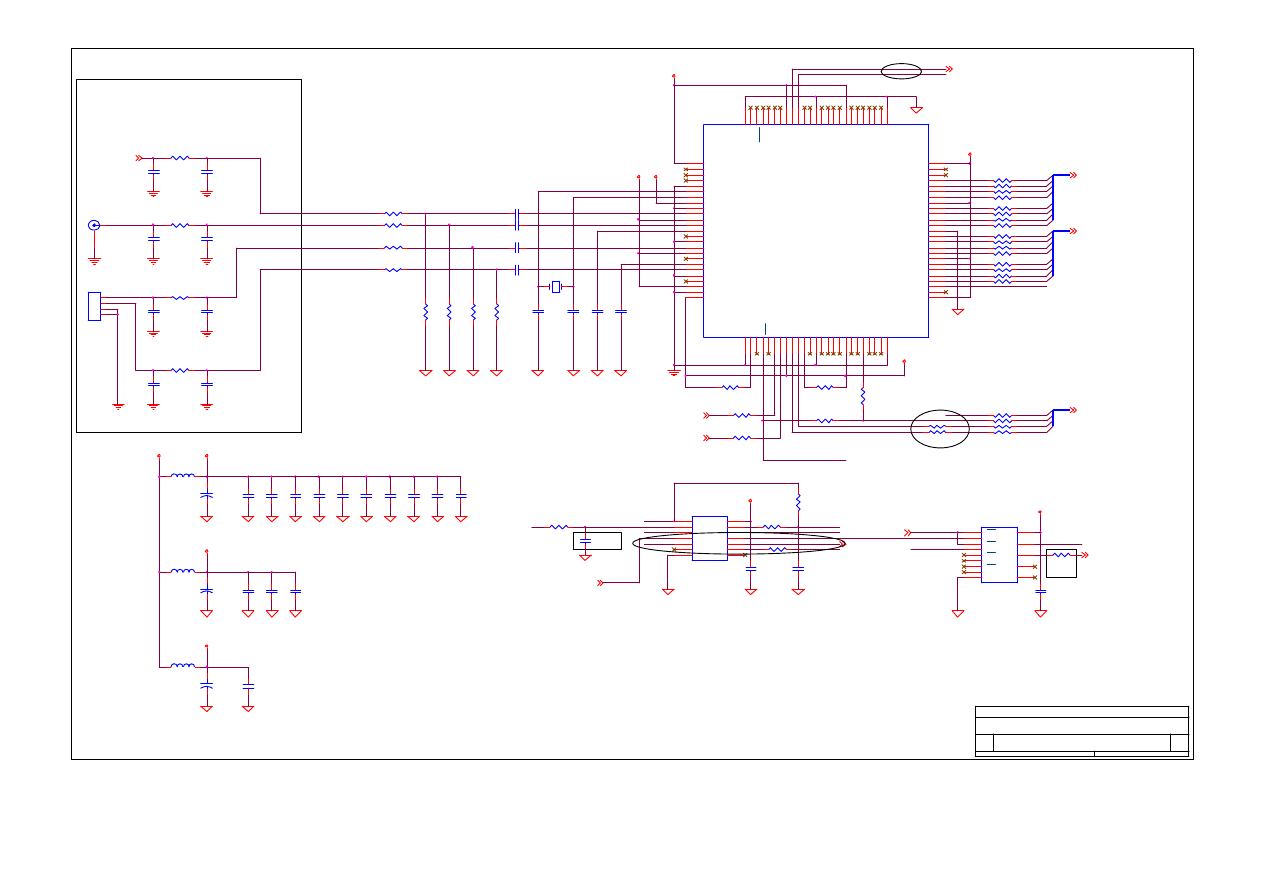Click the coaxial connector symbol on left

click(x=94, y=225)
